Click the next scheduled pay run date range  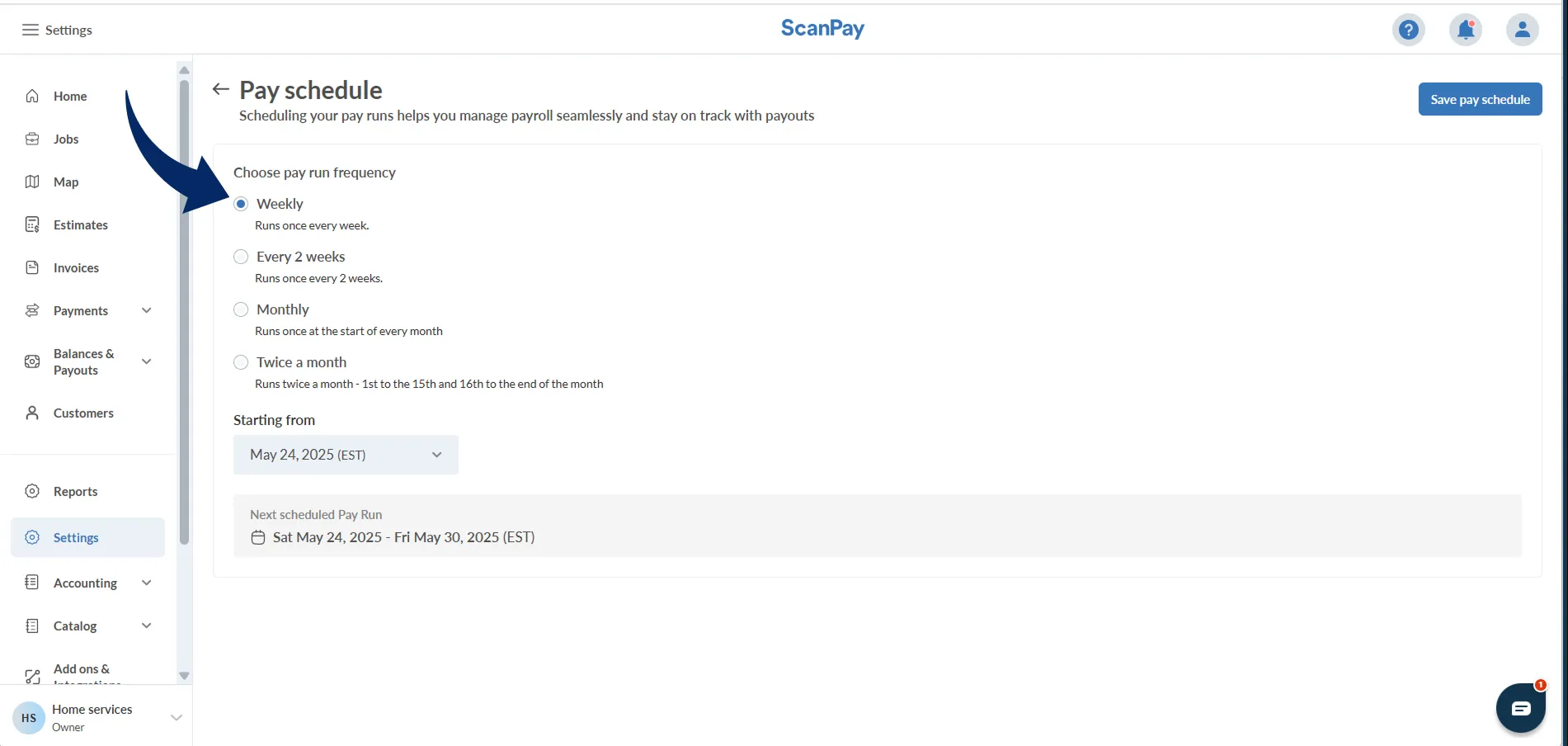pos(404,537)
